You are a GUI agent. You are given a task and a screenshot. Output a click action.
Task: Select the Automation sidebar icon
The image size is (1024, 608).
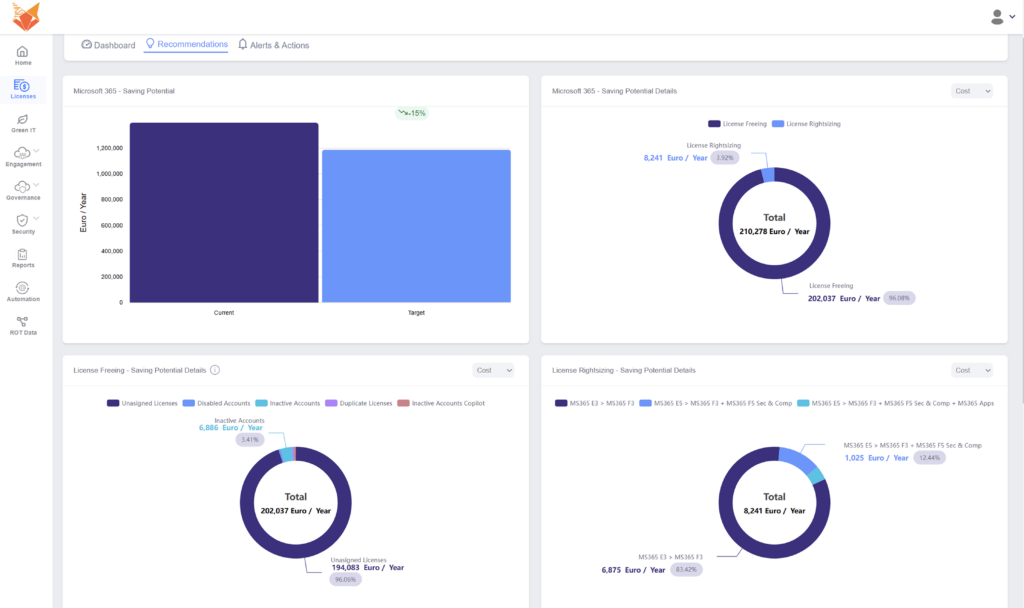coord(22,288)
